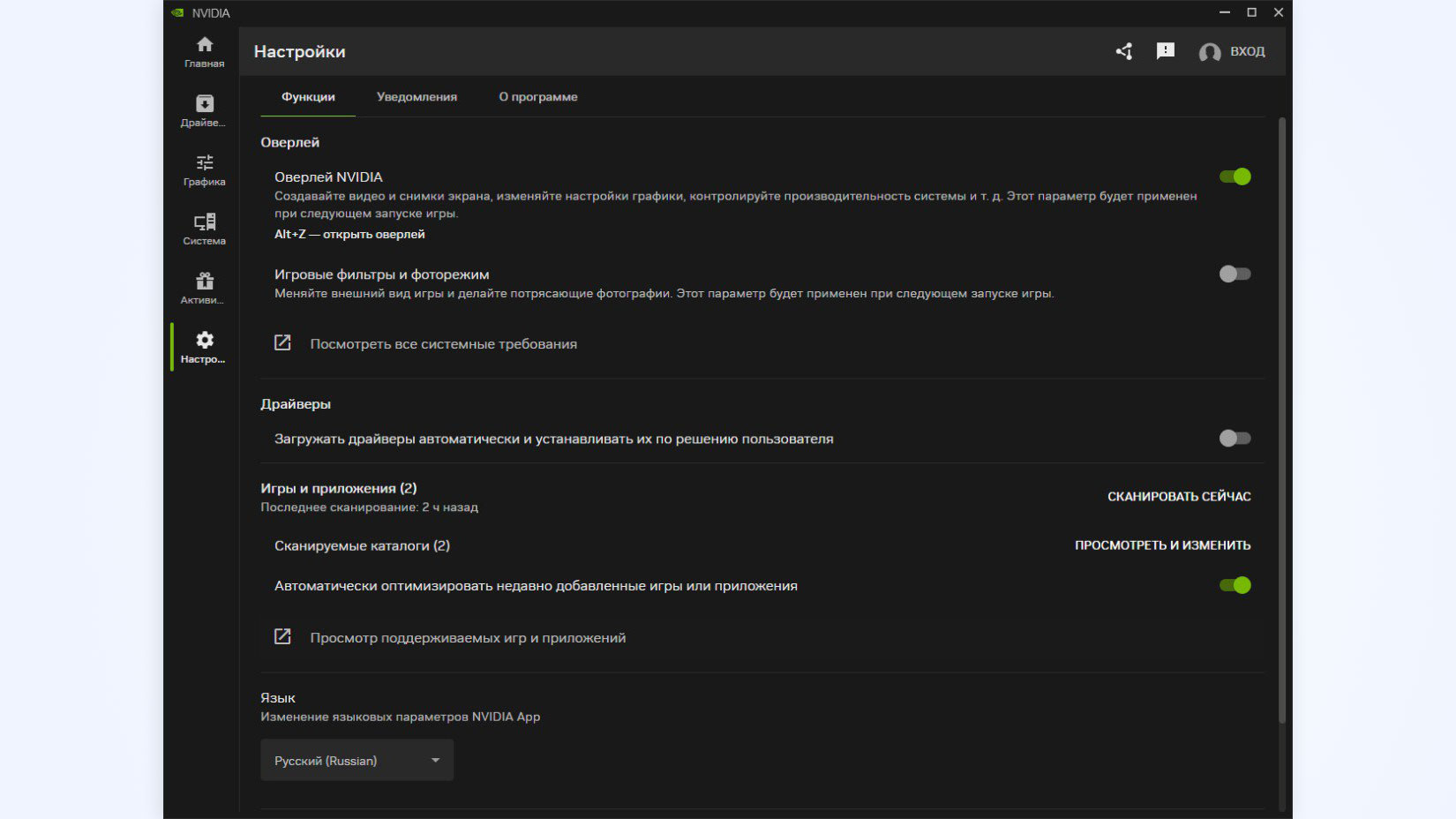Viewport: 1456px width, 819px height.
Task: Click the user avatar icon near ВХОД
Action: click(x=1209, y=52)
